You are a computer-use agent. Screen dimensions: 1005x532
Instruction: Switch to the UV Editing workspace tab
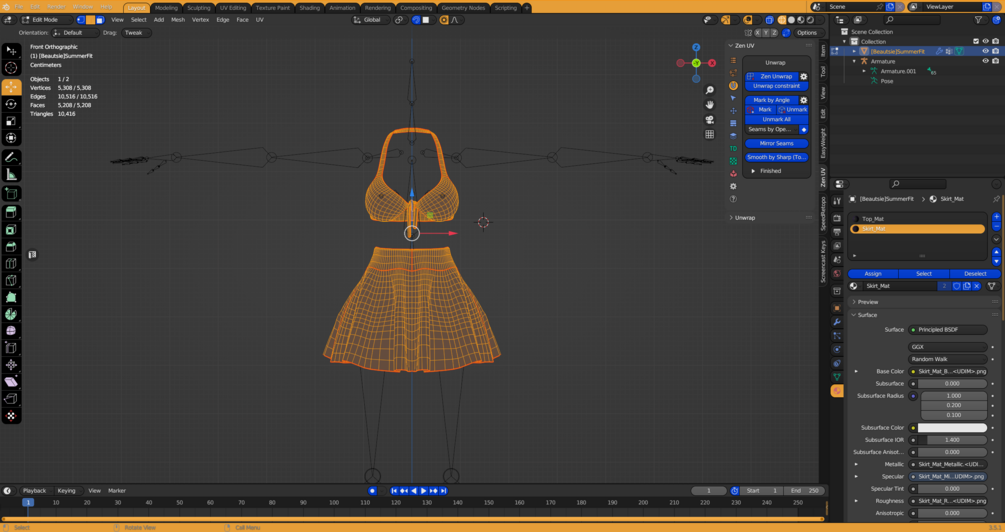coord(233,8)
